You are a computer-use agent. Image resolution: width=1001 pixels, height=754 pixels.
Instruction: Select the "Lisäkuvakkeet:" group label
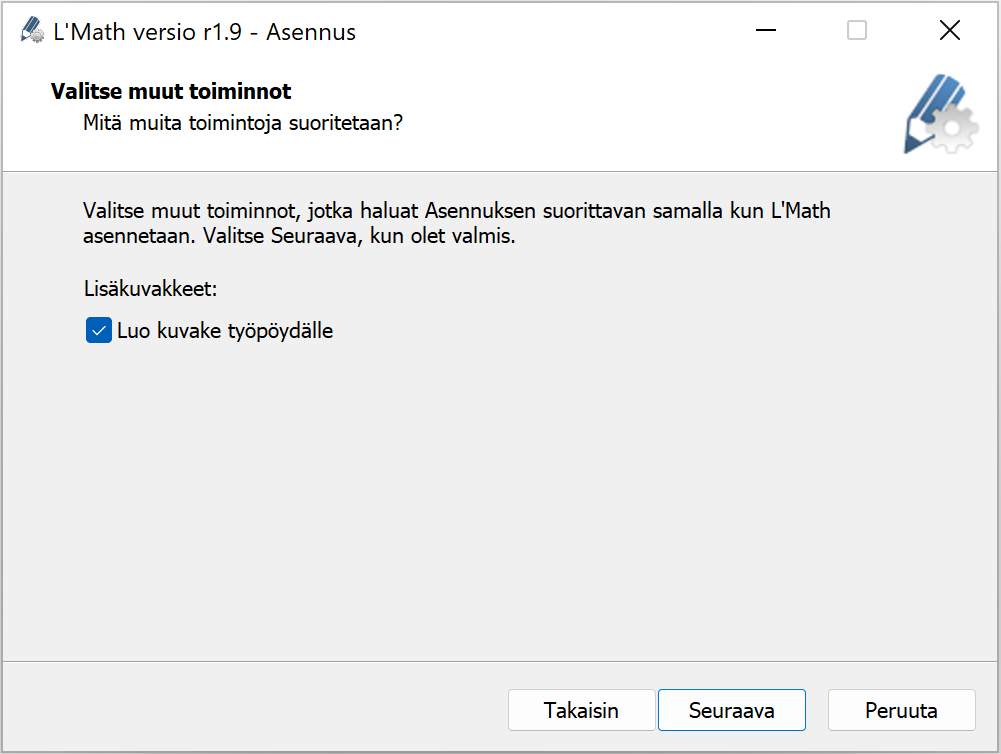click(150, 289)
